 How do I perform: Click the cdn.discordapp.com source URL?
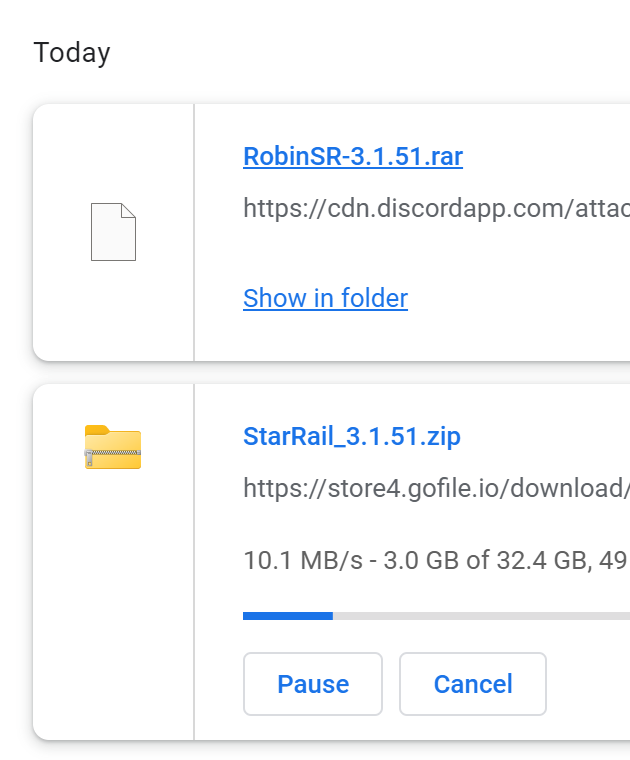pyautogui.click(x=436, y=208)
